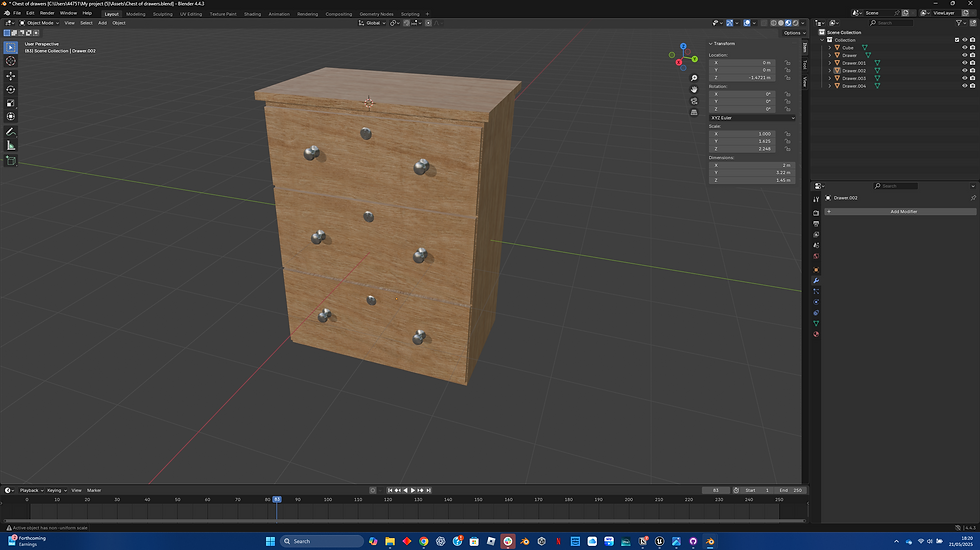
Task: Select the Rotate tool in the toolbar
Action: [x=11, y=89]
